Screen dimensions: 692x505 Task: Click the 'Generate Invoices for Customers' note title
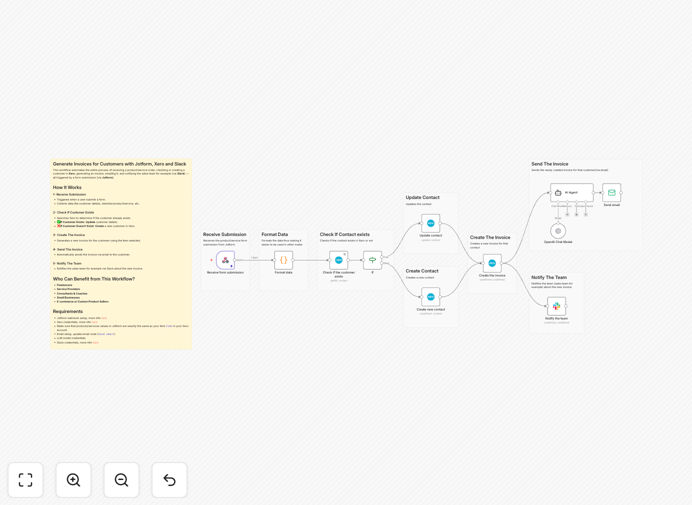[x=120, y=164]
